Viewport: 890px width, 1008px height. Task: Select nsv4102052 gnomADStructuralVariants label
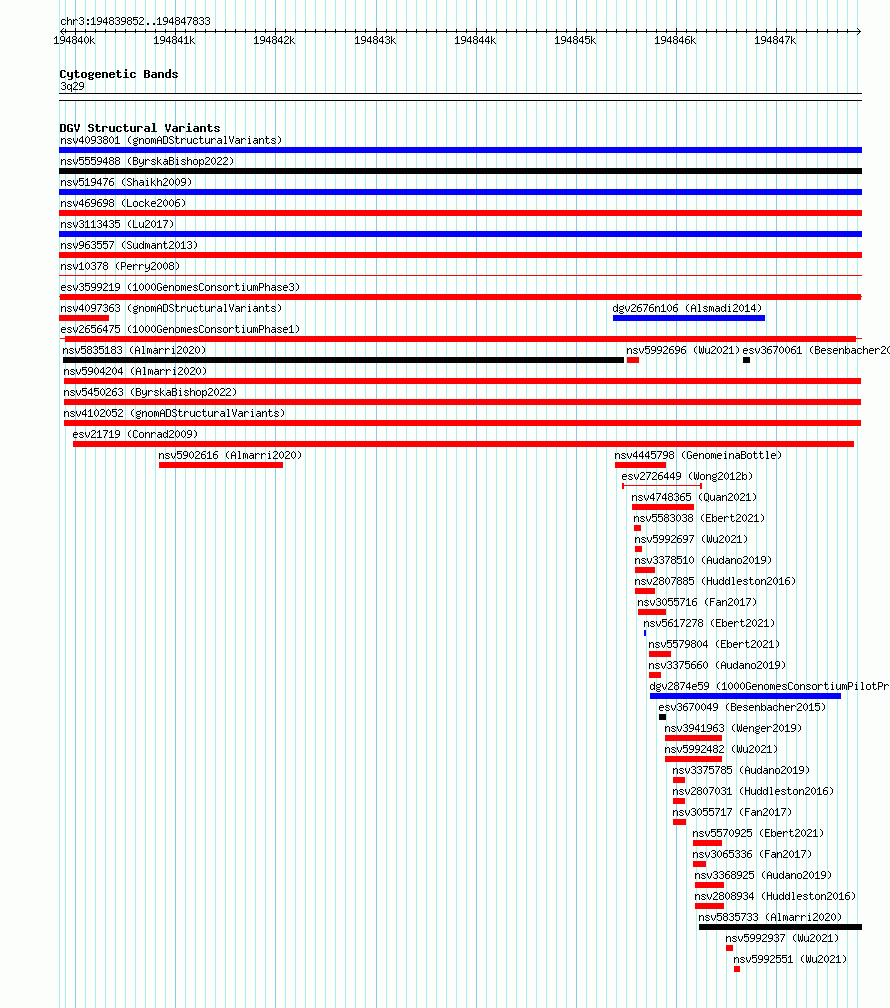coord(174,413)
